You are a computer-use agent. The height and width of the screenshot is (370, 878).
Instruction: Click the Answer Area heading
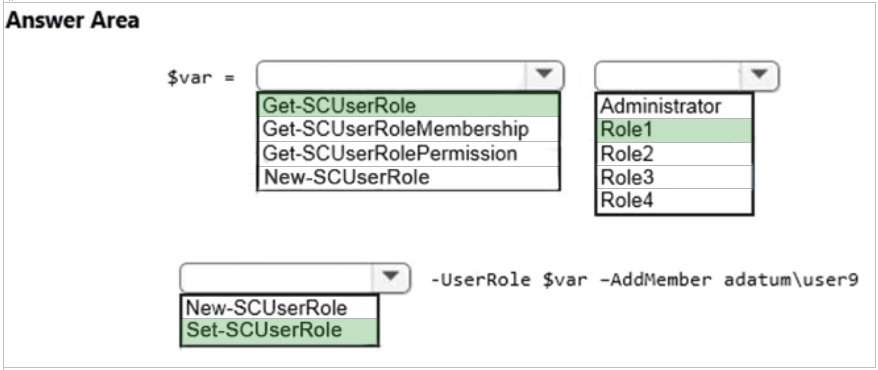coord(73,21)
